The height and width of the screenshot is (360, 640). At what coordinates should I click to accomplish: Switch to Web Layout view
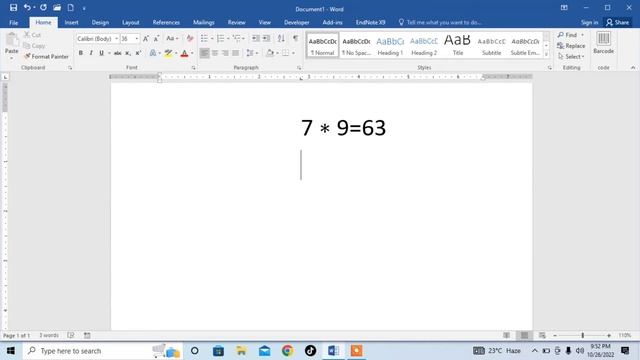point(542,335)
